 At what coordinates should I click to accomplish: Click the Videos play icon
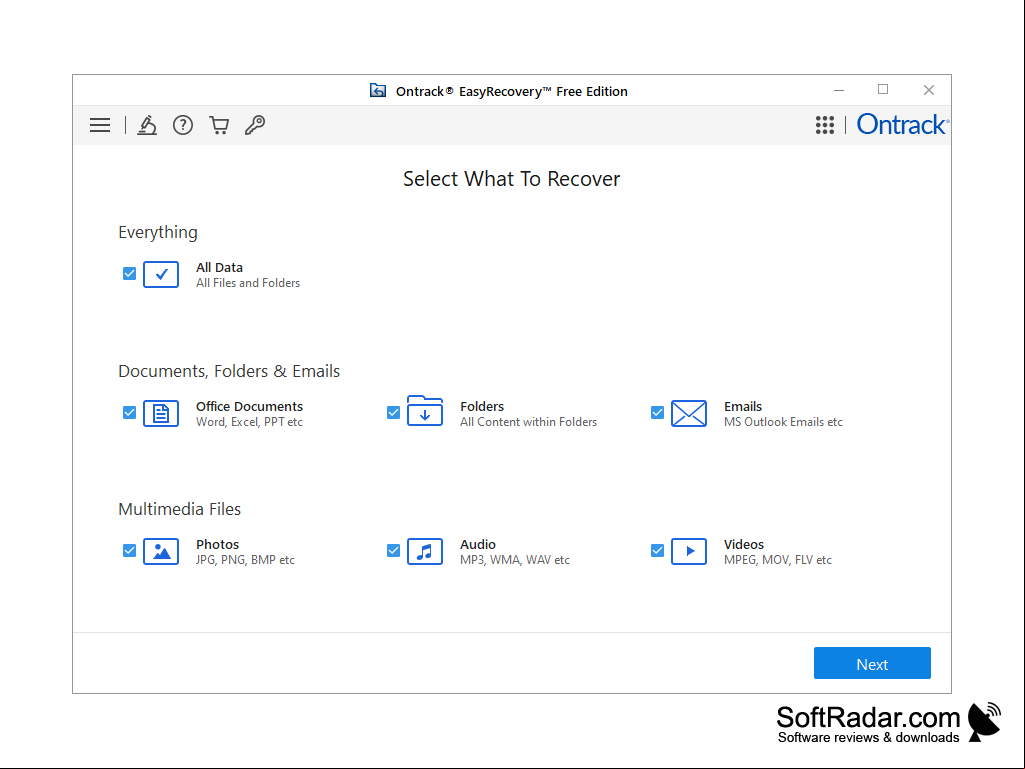point(689,551)
